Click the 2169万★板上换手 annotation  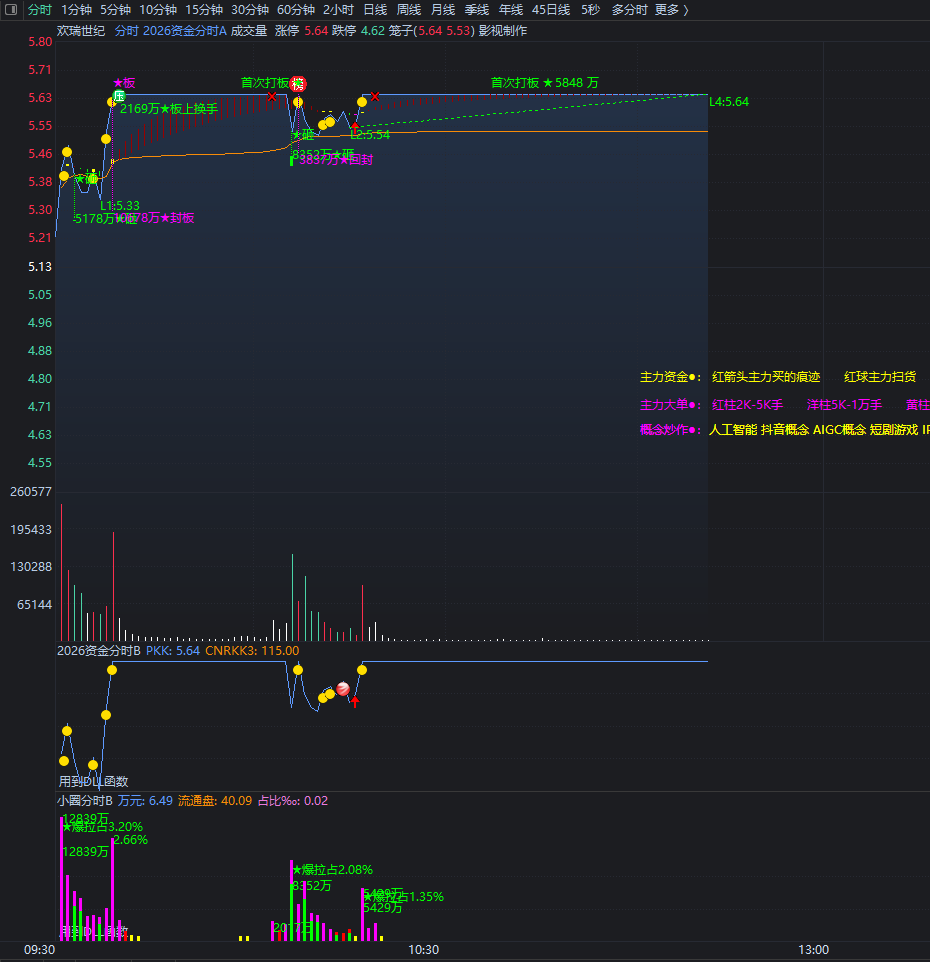(x=169, y=109)
